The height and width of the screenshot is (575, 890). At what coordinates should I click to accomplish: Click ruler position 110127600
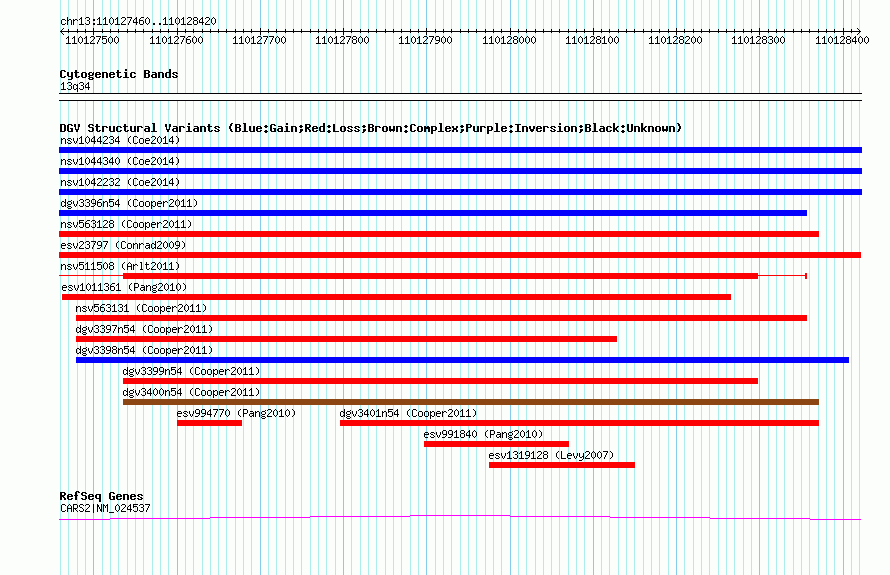click(176, 40)
